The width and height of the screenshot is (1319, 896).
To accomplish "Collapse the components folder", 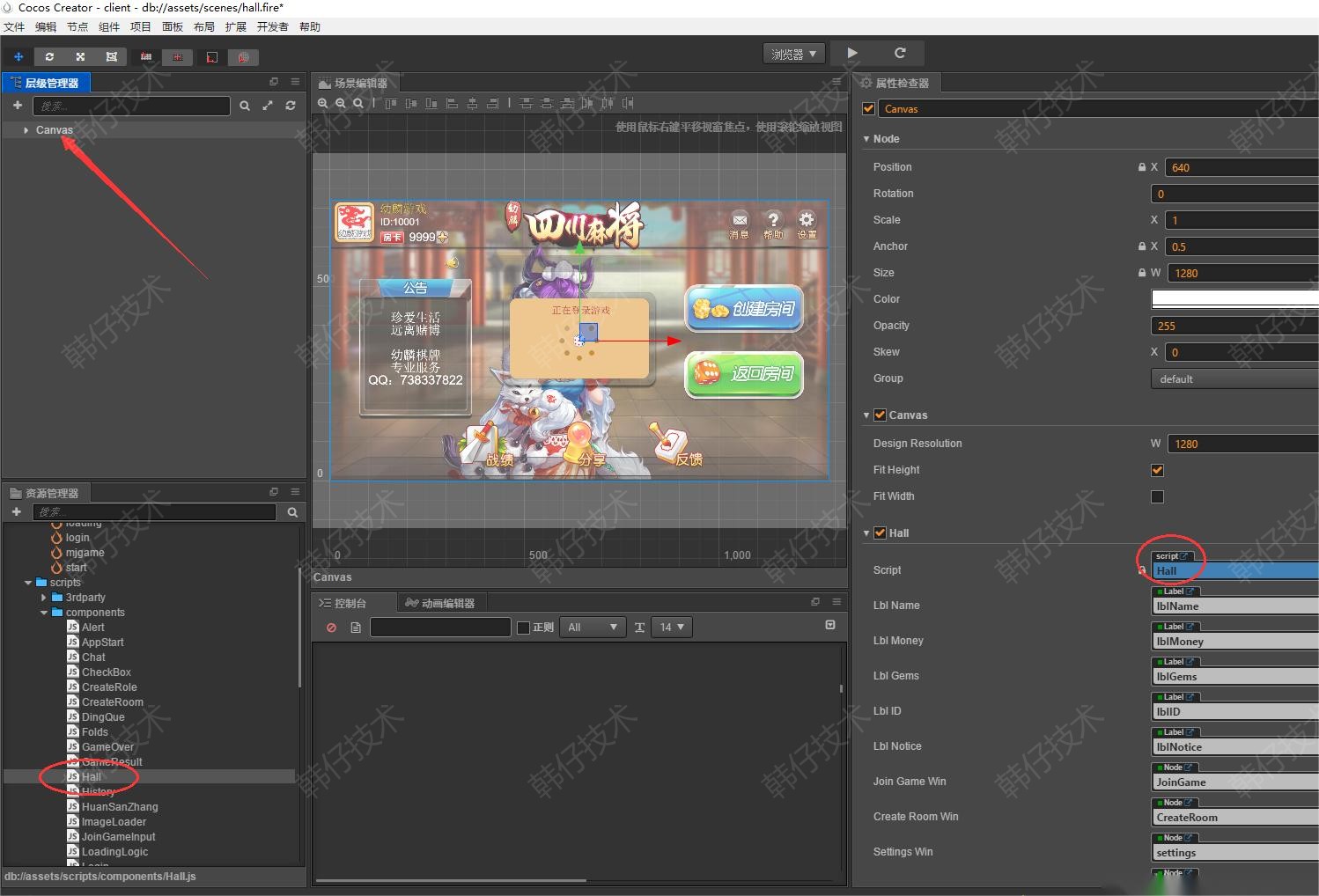I will click(44, 613).
